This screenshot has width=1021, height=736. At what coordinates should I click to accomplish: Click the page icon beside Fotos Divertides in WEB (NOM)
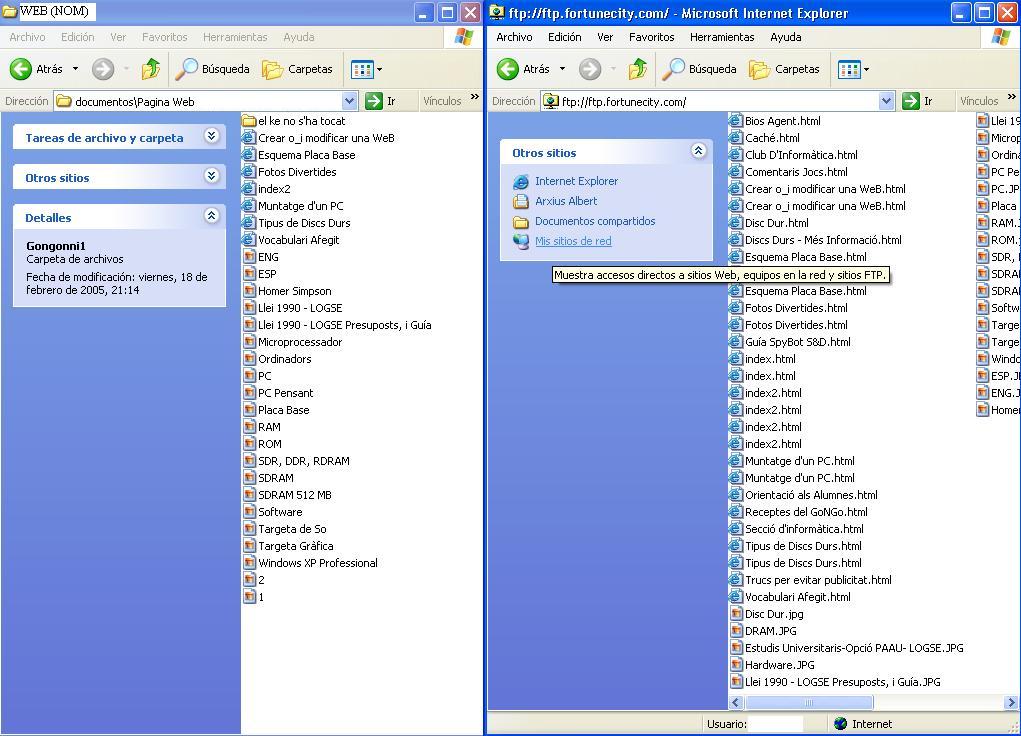pos(249,172)
